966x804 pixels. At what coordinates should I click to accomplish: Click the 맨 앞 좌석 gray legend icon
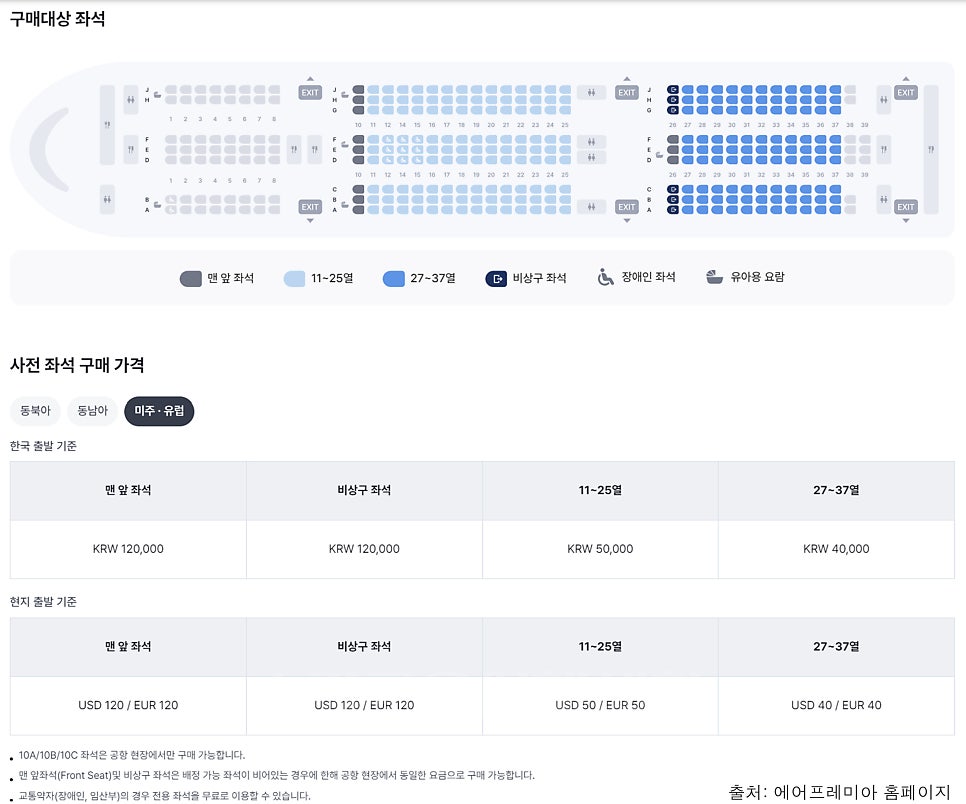click(190, 278)
